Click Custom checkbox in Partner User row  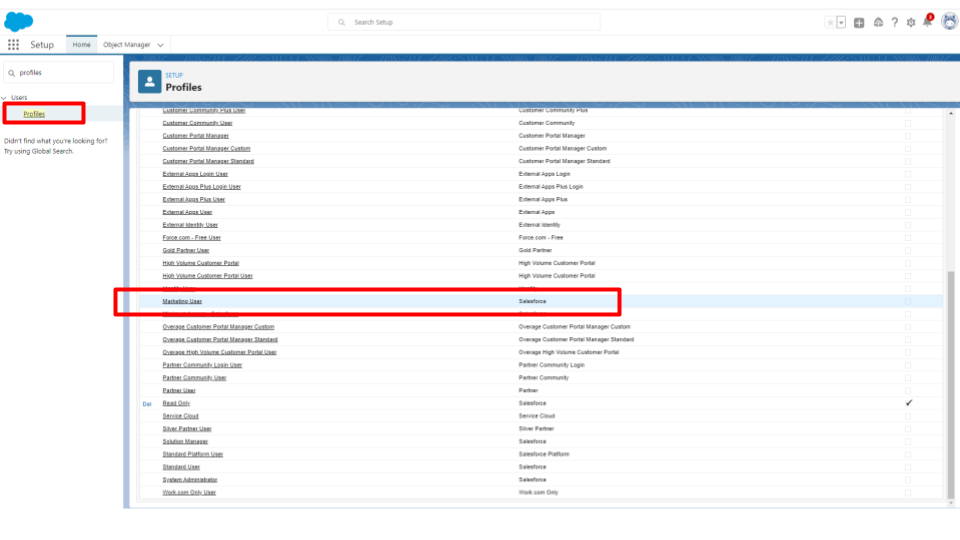pos(908,391)
